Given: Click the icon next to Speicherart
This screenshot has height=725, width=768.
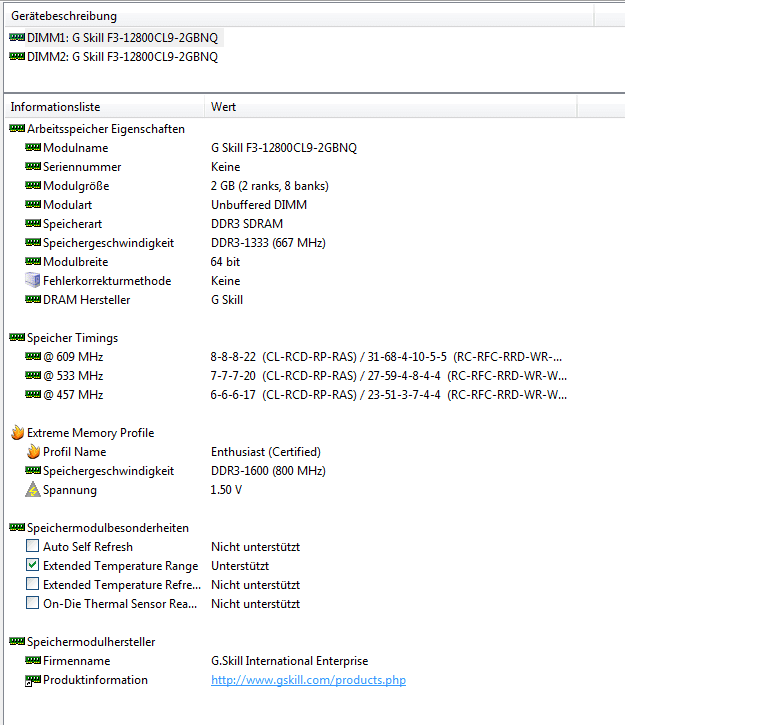Looking at the screenshot, I should click(33, 223).
